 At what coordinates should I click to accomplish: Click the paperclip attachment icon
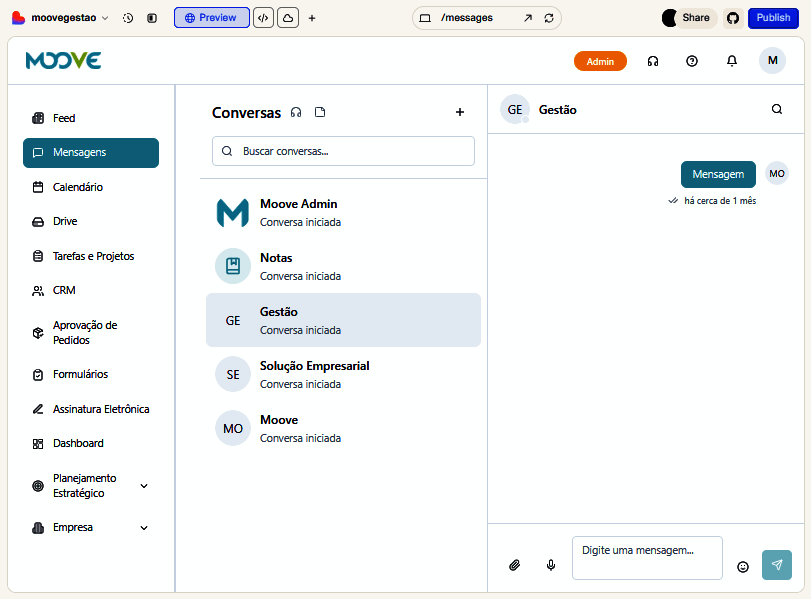515,565
